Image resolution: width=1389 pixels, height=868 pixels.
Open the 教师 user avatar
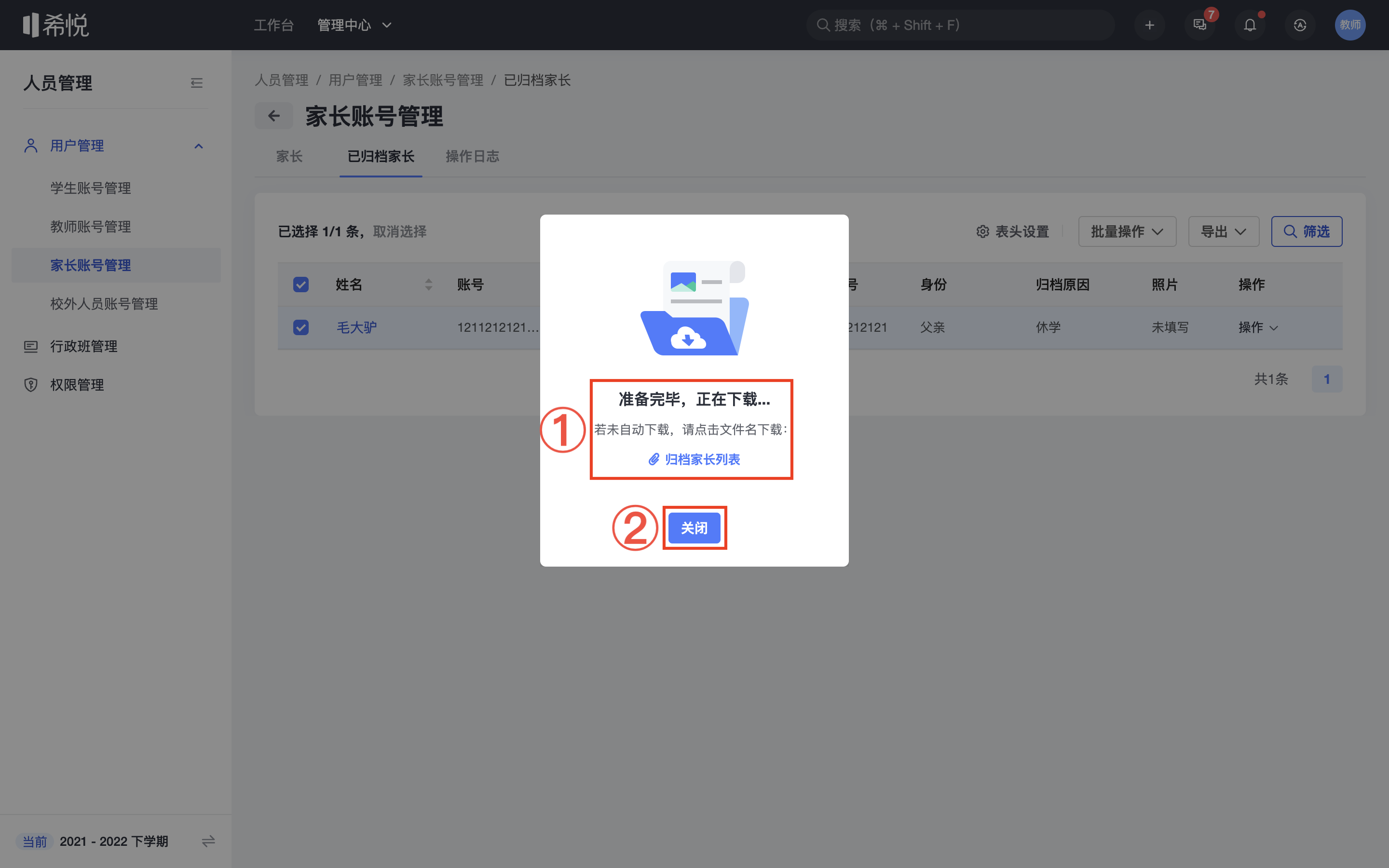click(x=1350, y=25)
